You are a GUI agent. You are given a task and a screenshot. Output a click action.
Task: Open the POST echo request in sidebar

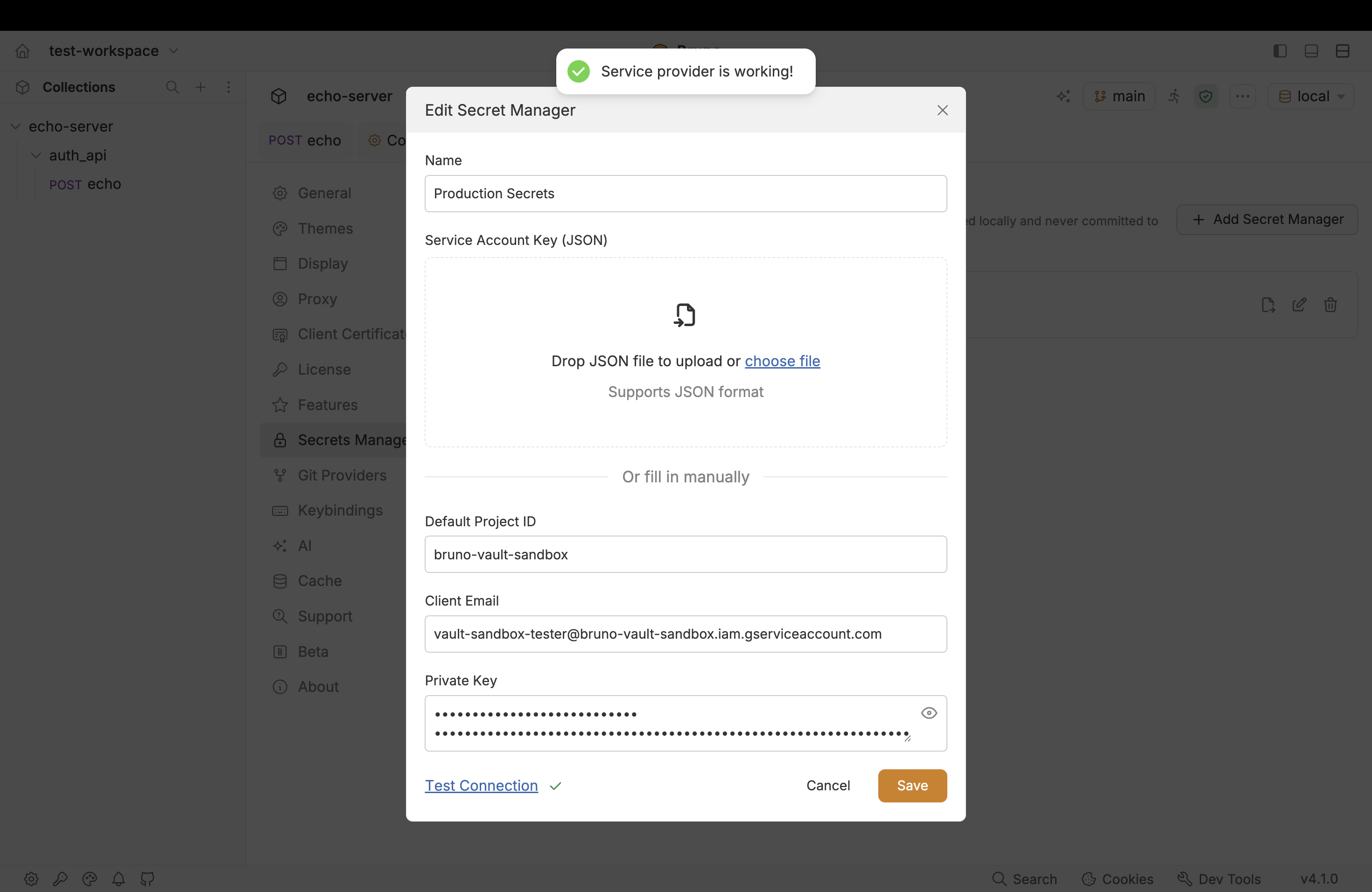pyautogui.click(x=85, y=184)
